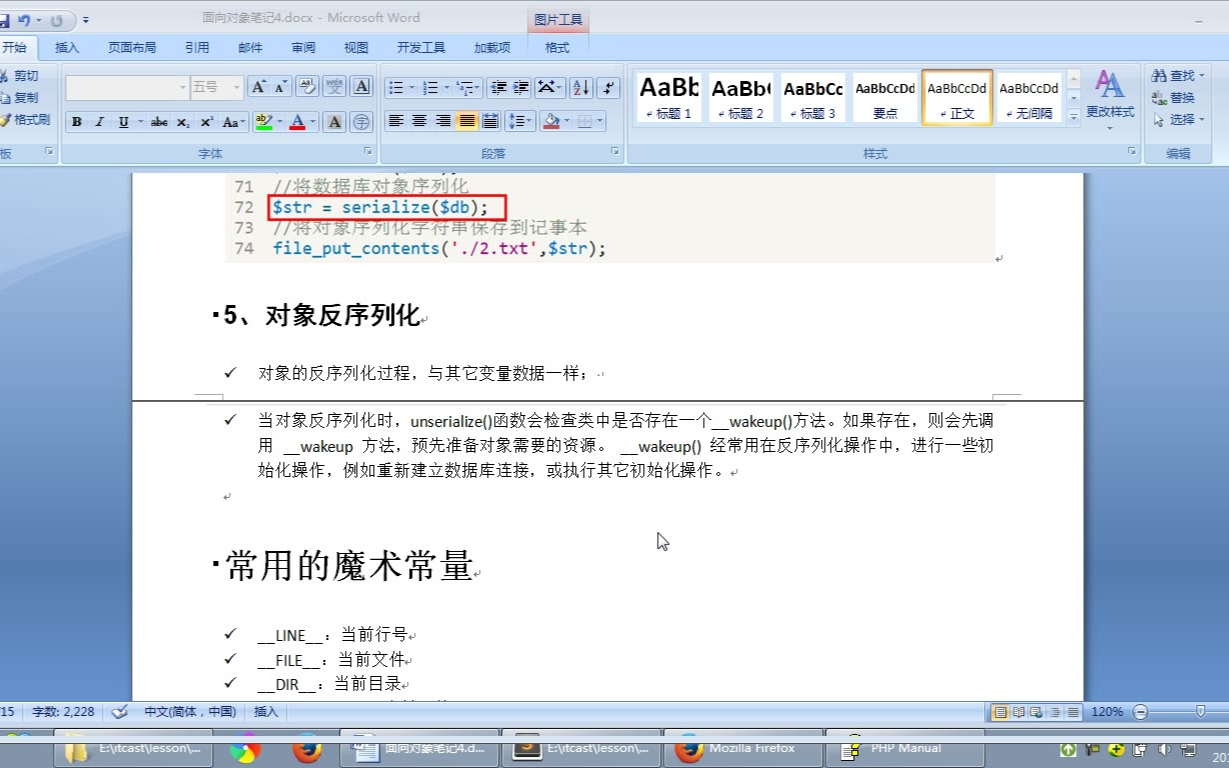This screenshot has height=768, width=1229.
Task: Open the font size dropdown
Action: pos(236,85)
